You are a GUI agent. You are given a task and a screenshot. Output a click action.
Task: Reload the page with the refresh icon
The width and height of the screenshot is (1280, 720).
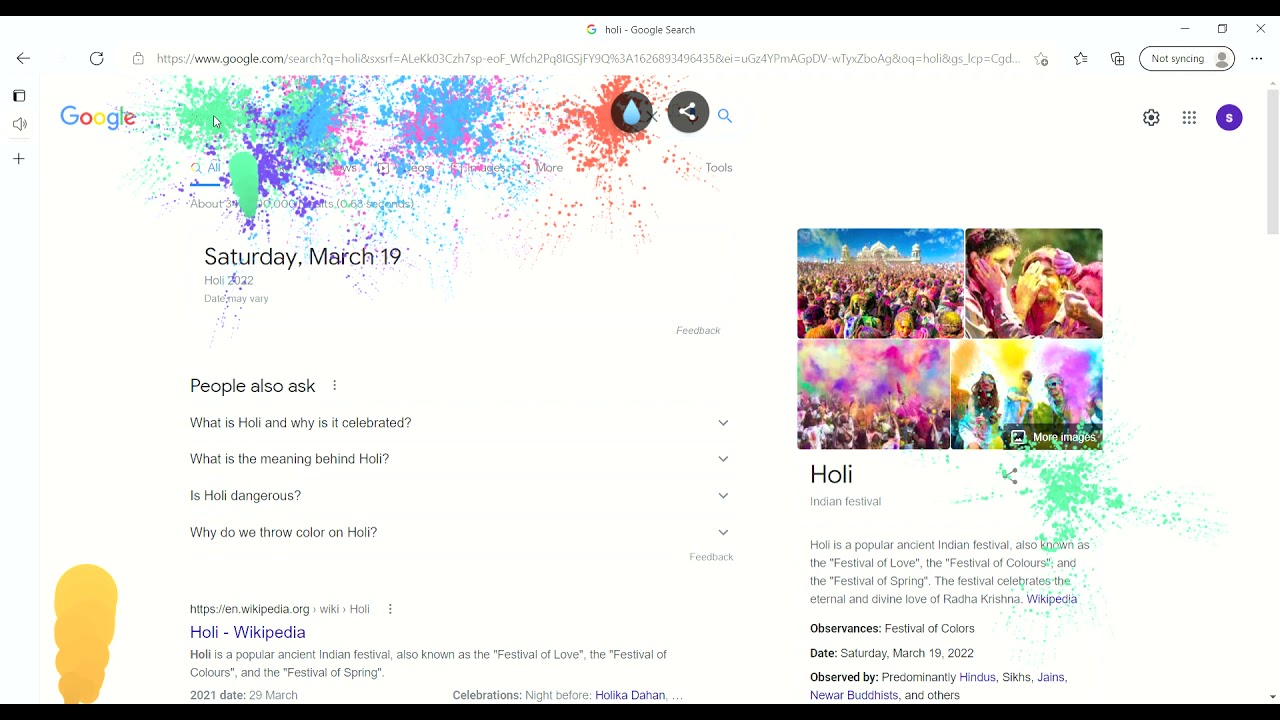pyautogui.click(x=97, y=59)
